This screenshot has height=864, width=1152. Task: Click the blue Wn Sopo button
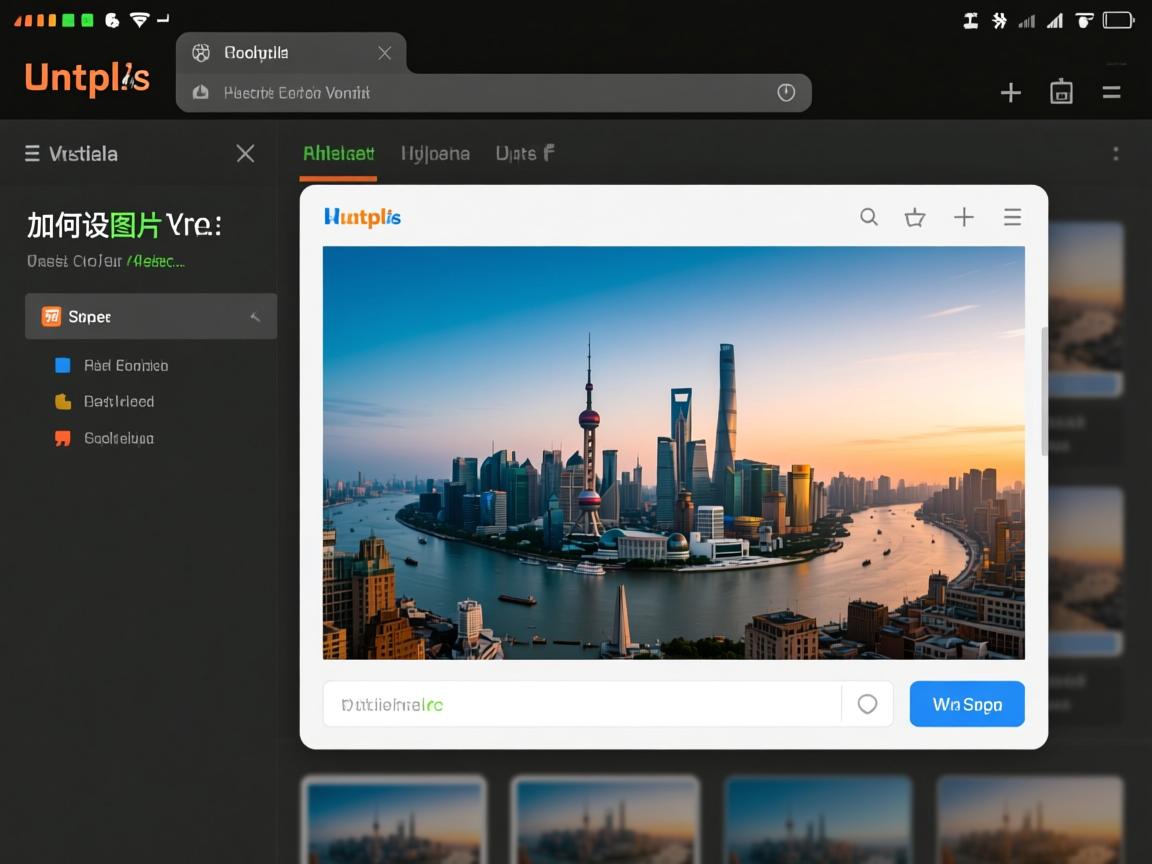click(967, 704)
